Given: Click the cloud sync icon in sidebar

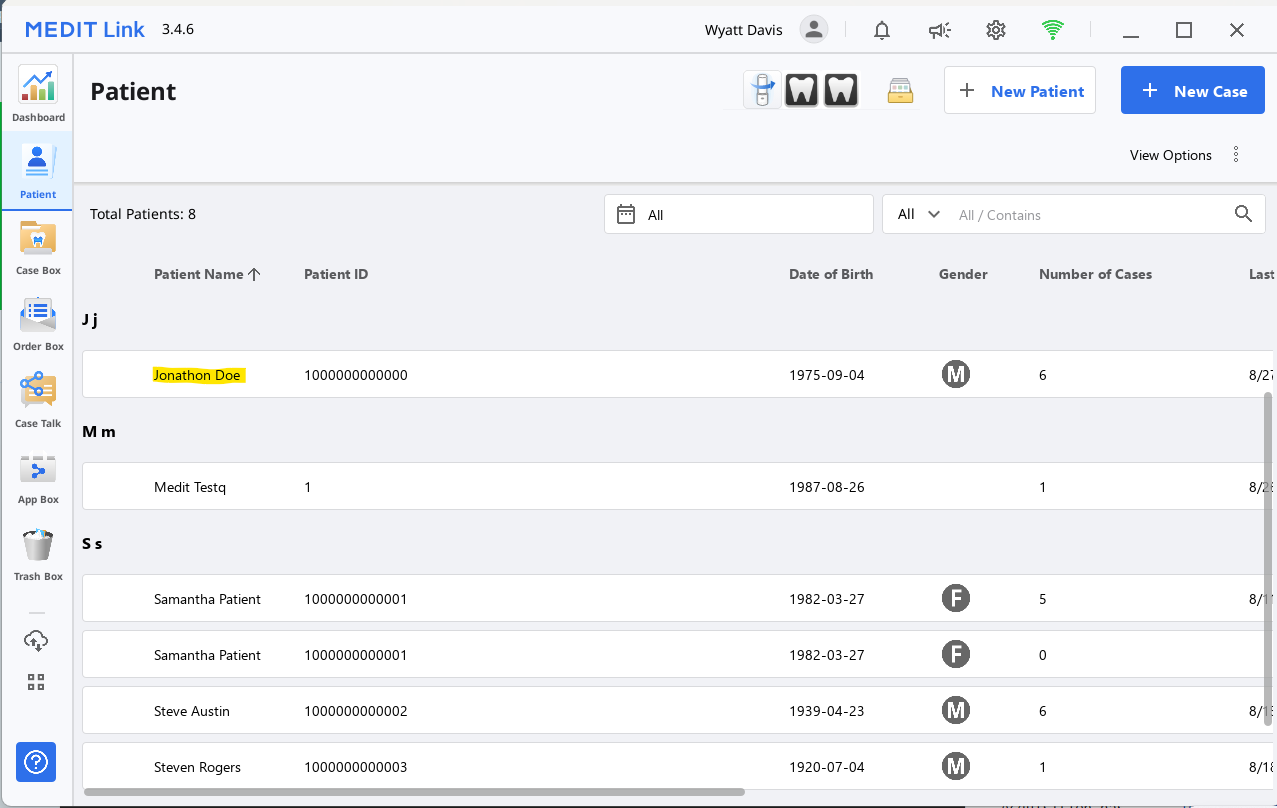Looking at the screenshot, I should [x=36, y=641].
